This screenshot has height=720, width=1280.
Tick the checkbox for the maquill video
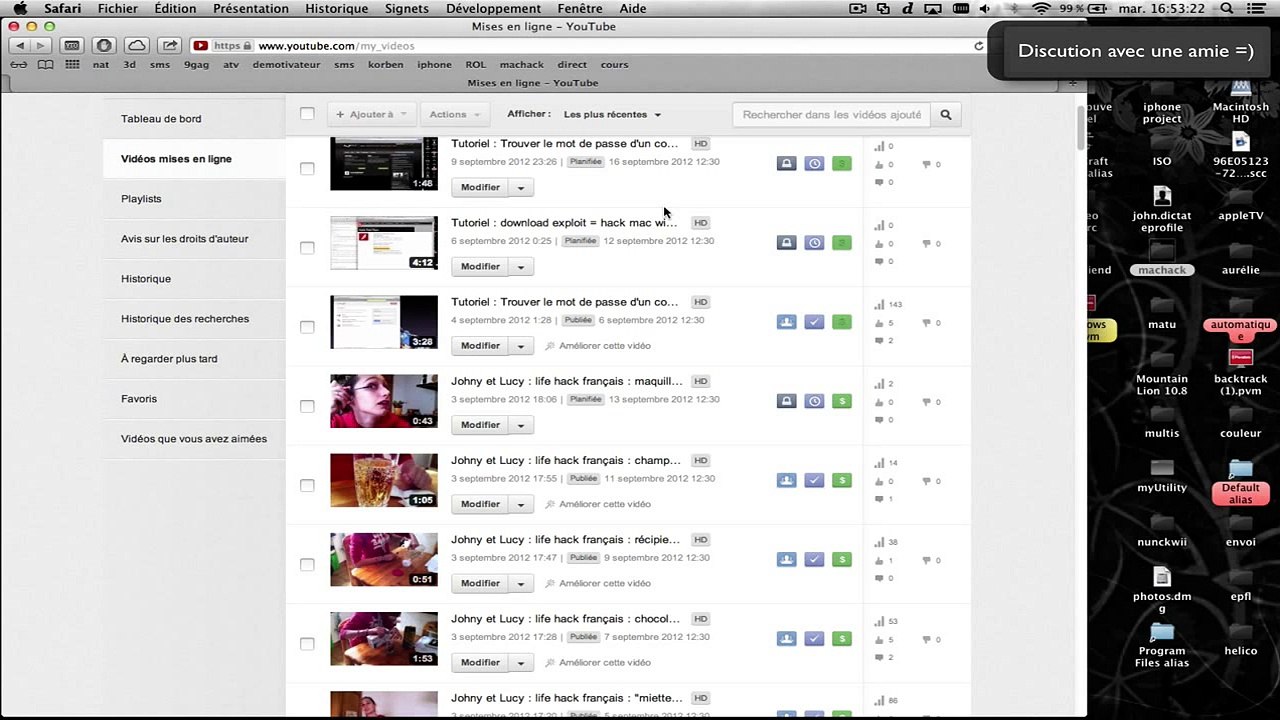coord(307,406)
